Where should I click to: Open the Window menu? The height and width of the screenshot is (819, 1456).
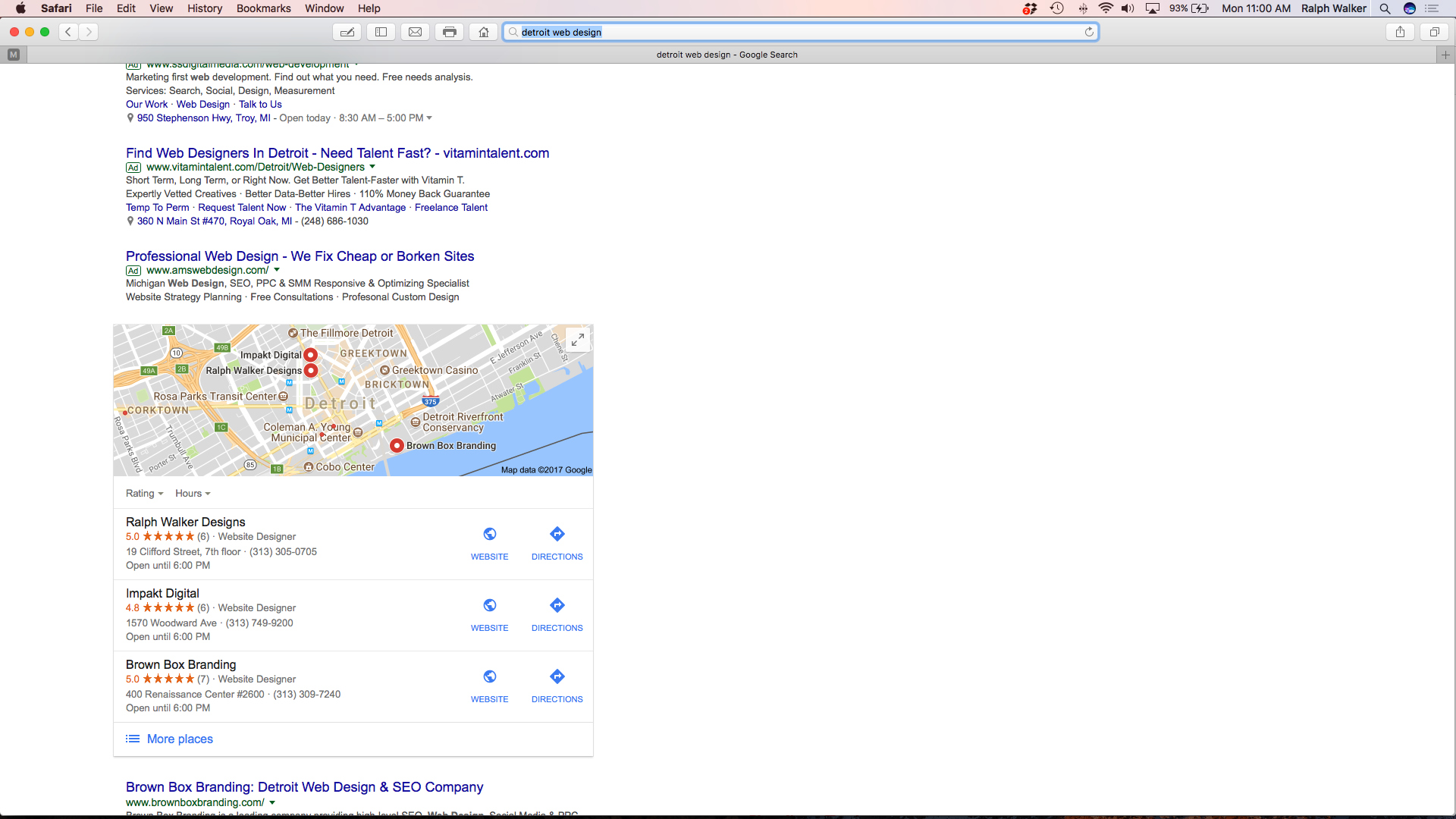click(x=324, y=8)
